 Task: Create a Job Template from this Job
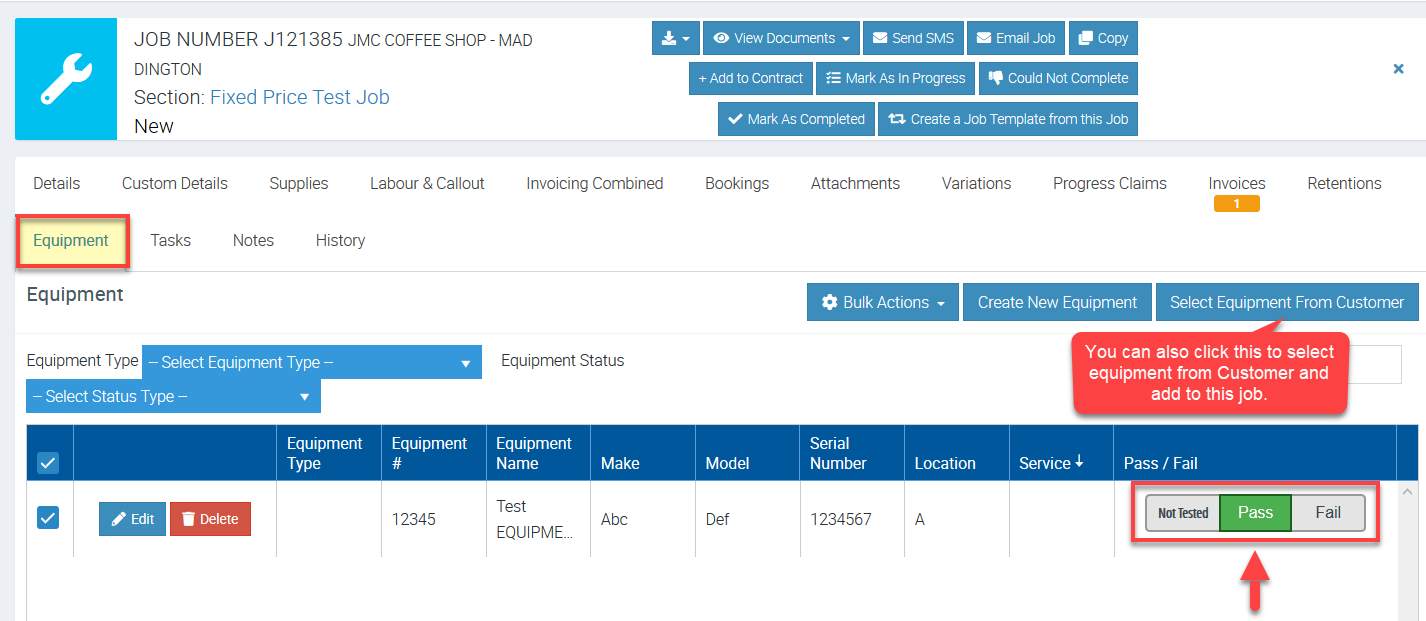(1008, 119)
